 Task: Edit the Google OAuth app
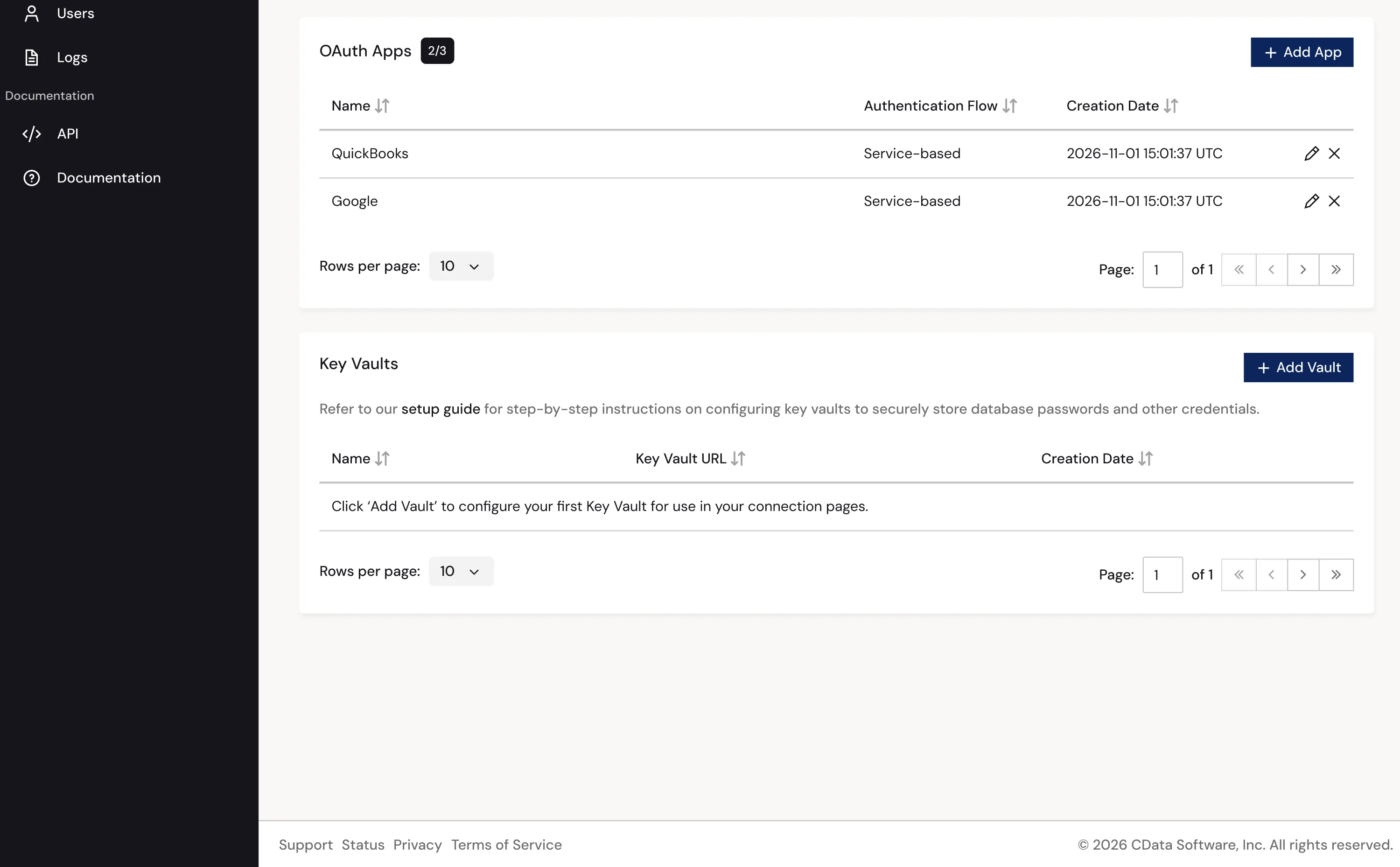pos(1311,201)
